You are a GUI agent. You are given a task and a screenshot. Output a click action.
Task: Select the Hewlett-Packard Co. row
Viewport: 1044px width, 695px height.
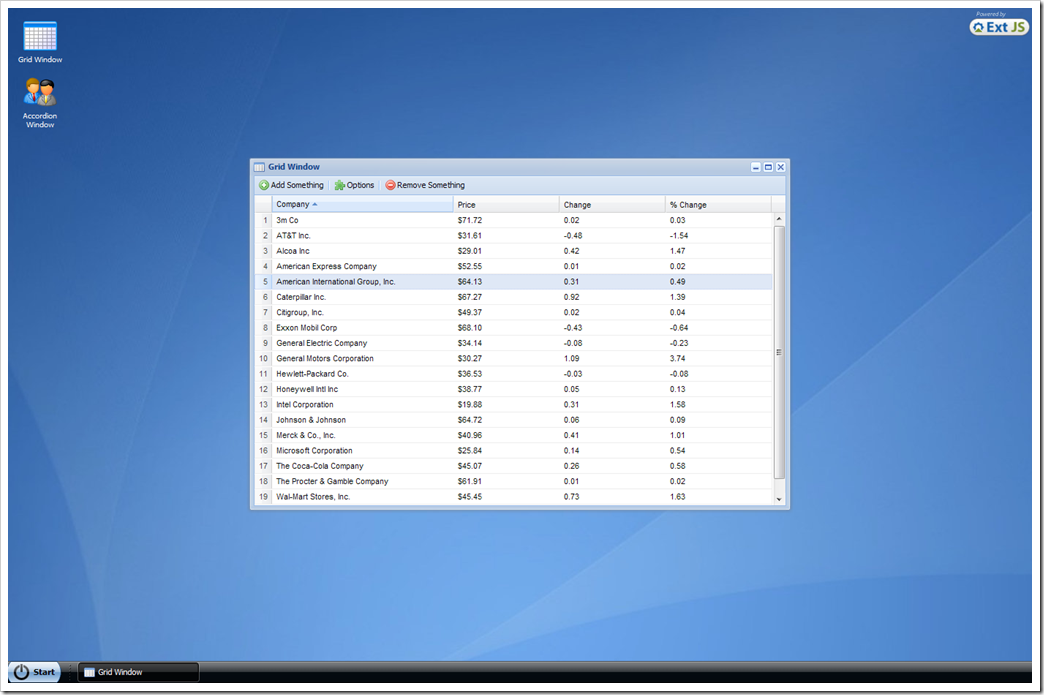point(513,373)
